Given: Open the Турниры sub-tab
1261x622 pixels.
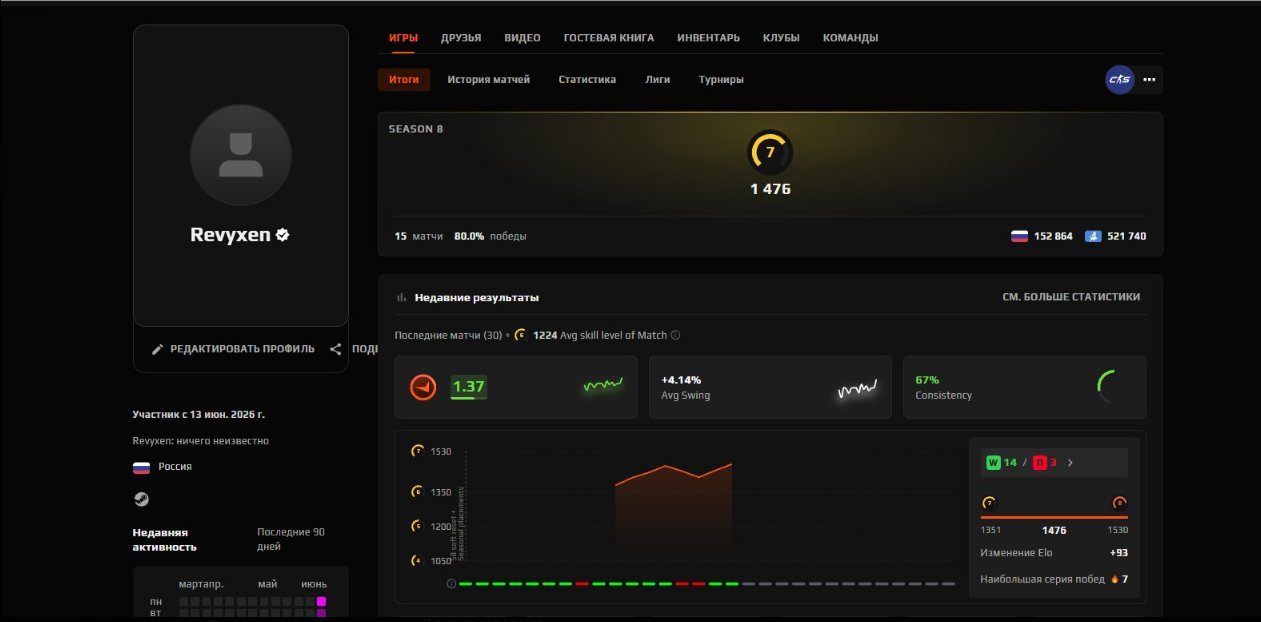Looking at the screenshot, I should [721, 79].
